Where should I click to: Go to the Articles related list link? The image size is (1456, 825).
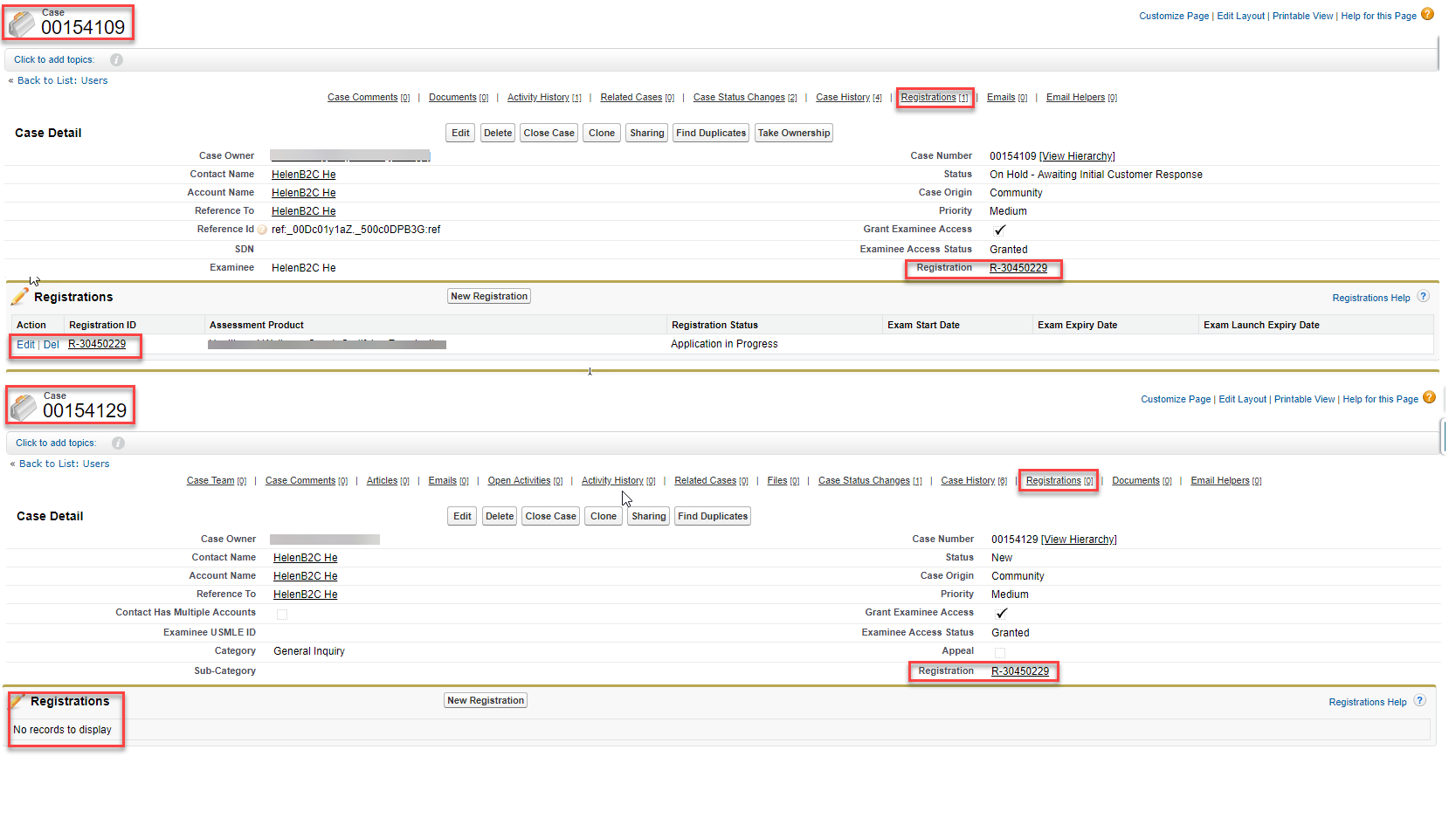[x=382, y=481]
